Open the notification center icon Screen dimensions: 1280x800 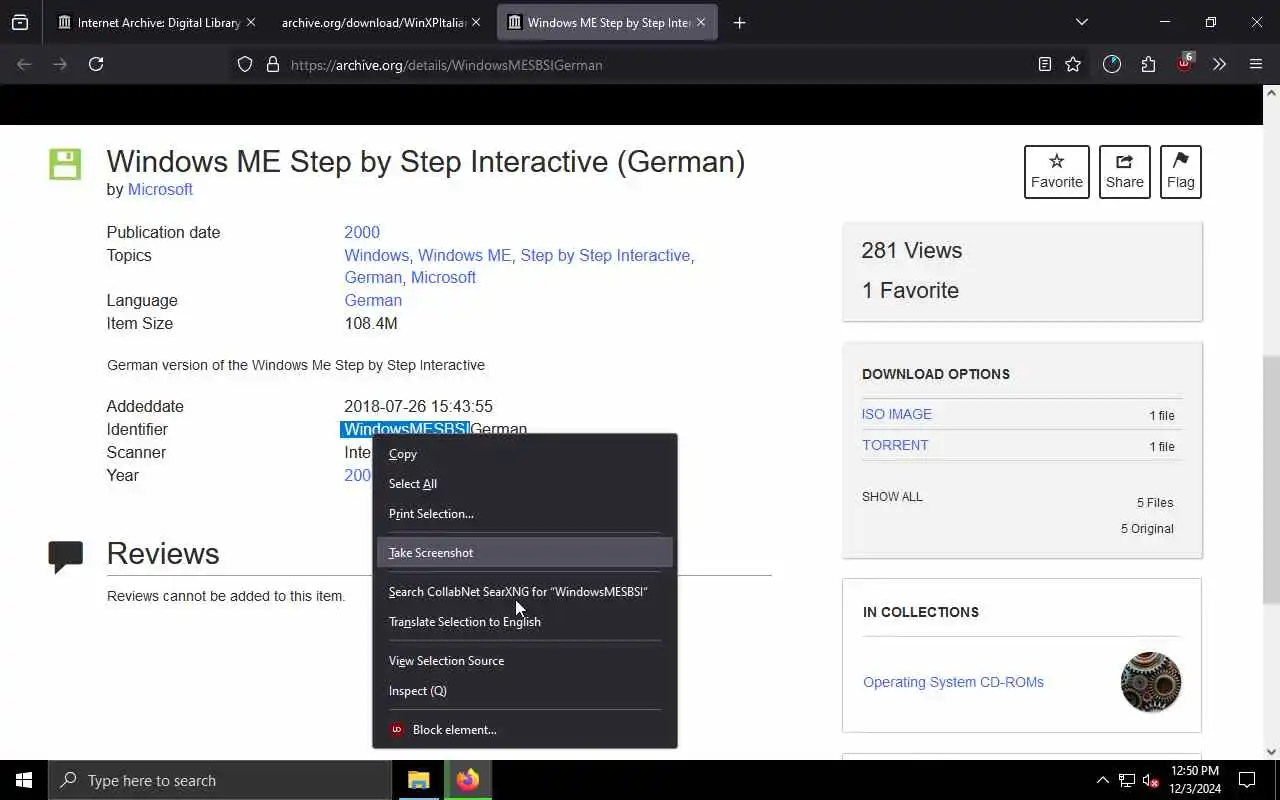click(x=1247, y=780)
